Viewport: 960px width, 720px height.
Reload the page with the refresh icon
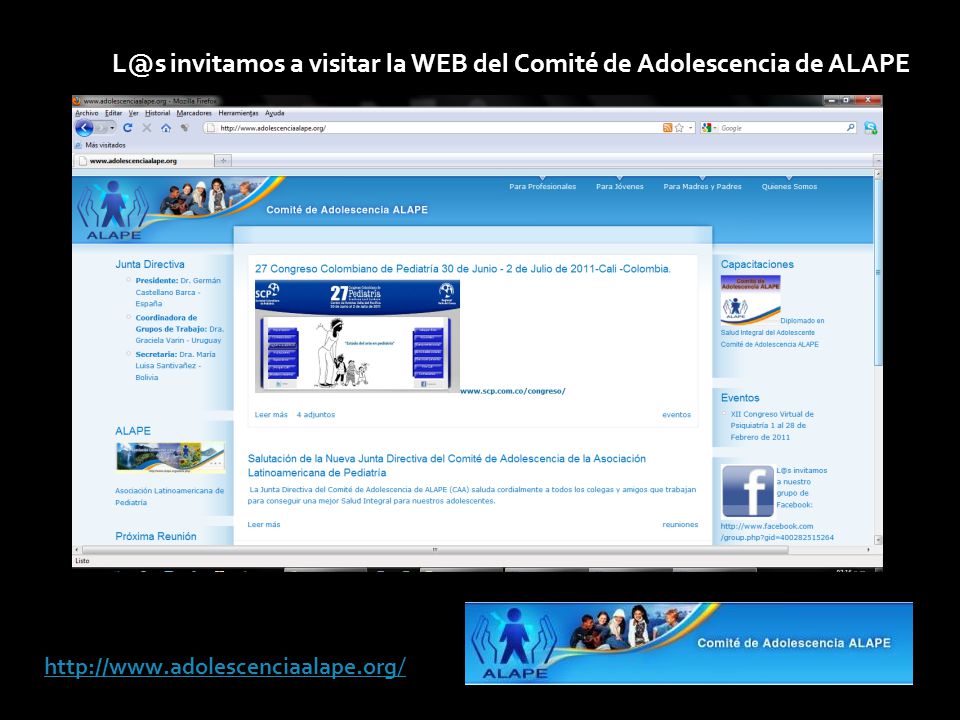click(x=127, y=128)
